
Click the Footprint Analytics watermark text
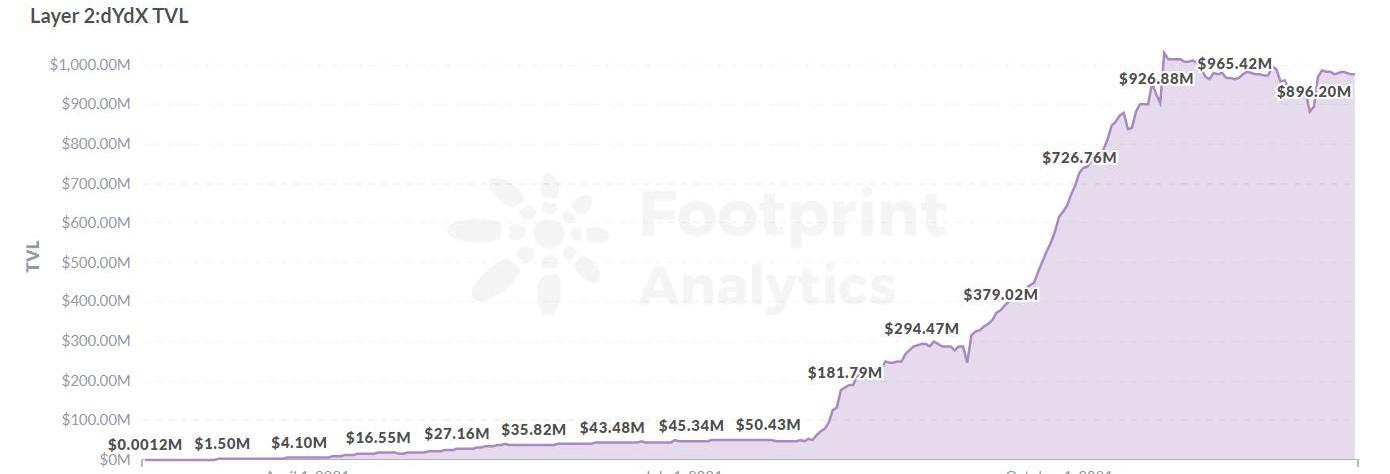pyautogui.click(x=790, y=247)
